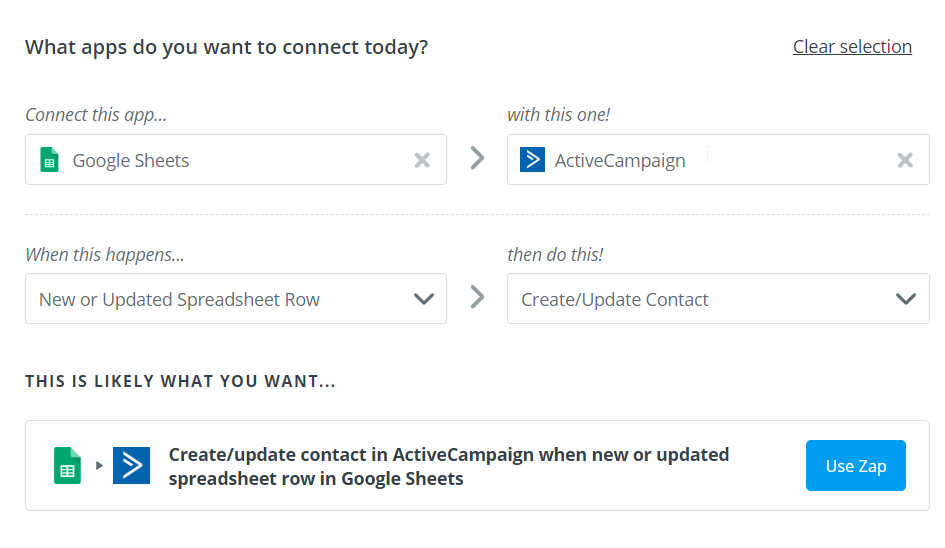Click Google Sheets icon in suggested Zap card

click(67, 466)
